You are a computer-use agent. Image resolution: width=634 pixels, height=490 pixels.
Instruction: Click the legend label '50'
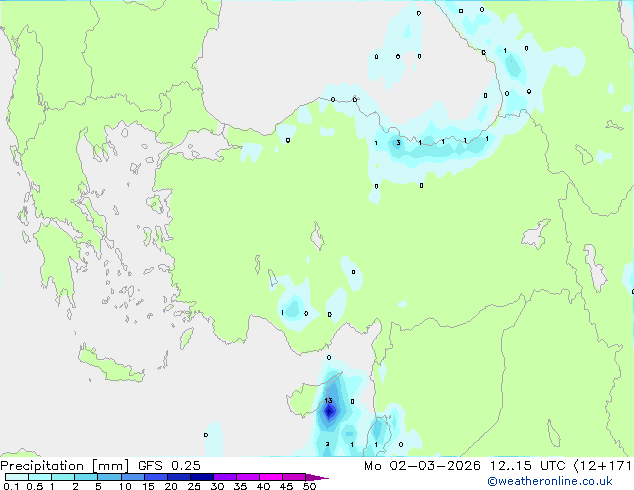pos(309,486)
